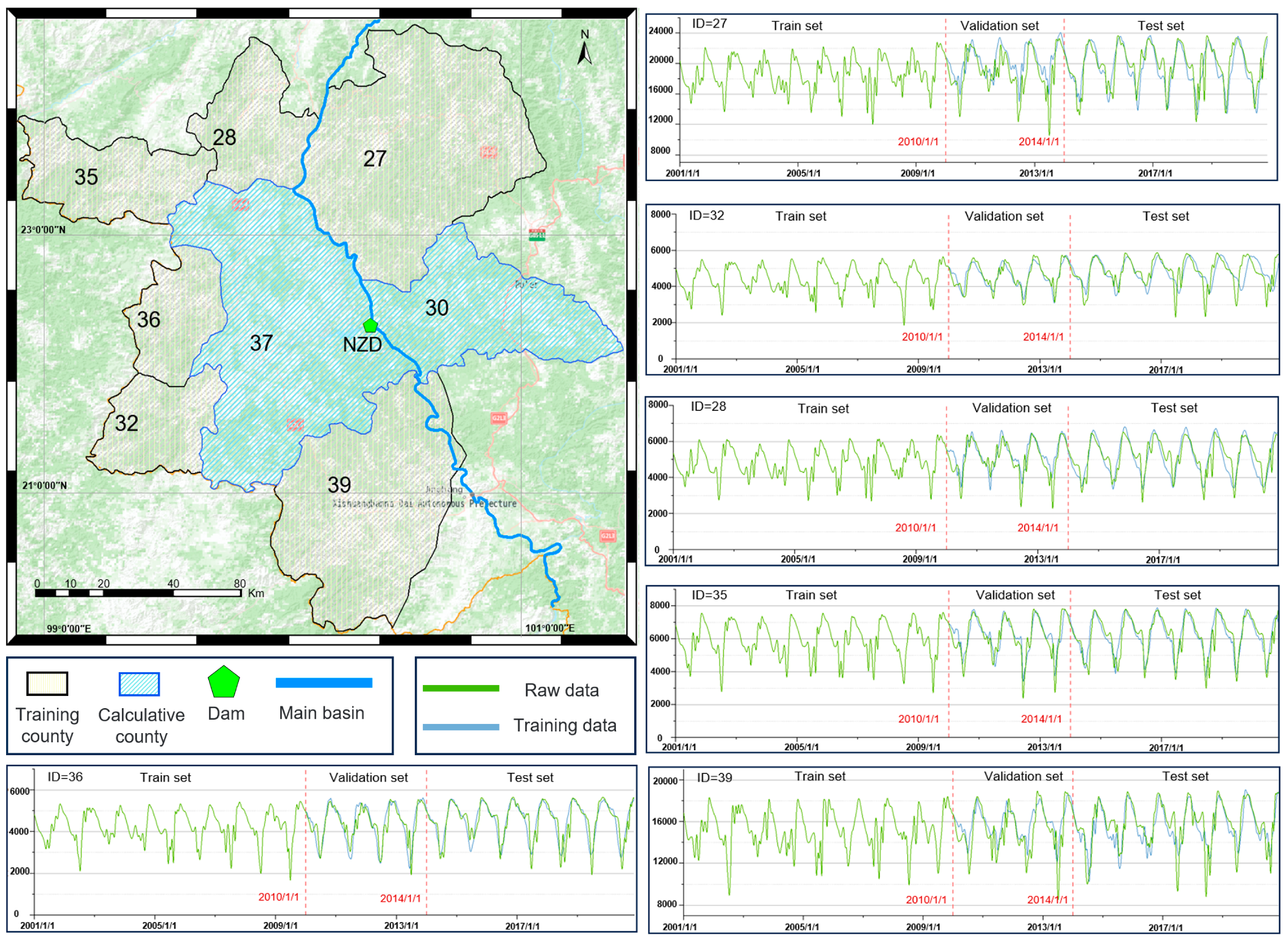Click the blue Main basin legend line
1288x941 pixels.
(x=324, y=683)
